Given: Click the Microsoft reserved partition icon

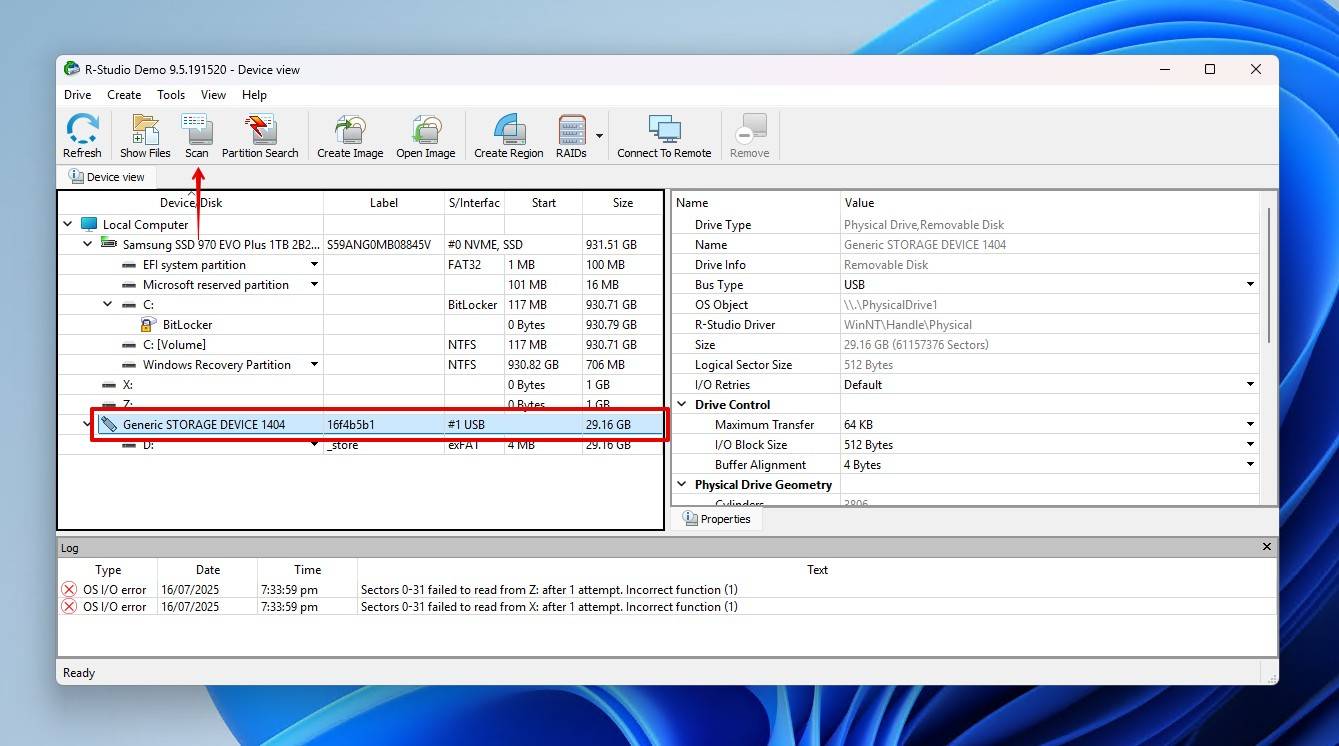Looking at the screenshot, I should tap(129, 285).
